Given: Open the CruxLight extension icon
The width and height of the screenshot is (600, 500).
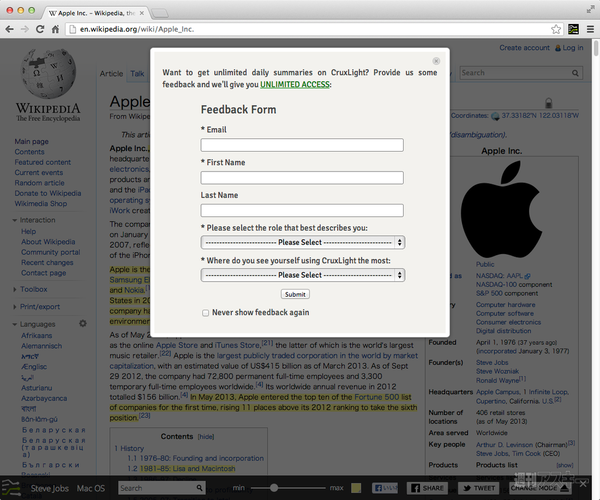Looking at the screenshot, I should click(x=573, y=29).
